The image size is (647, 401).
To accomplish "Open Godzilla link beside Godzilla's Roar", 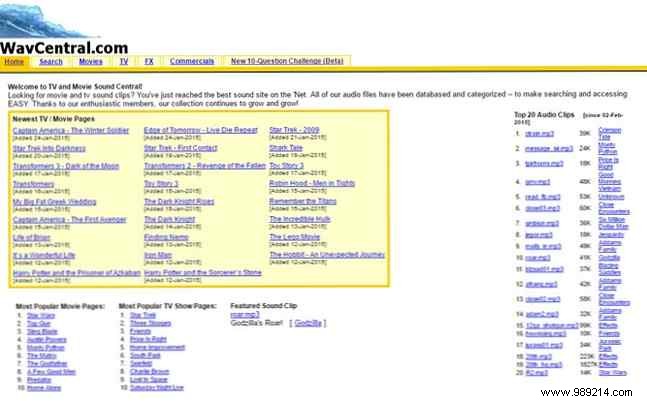I will tap(308, 323).
